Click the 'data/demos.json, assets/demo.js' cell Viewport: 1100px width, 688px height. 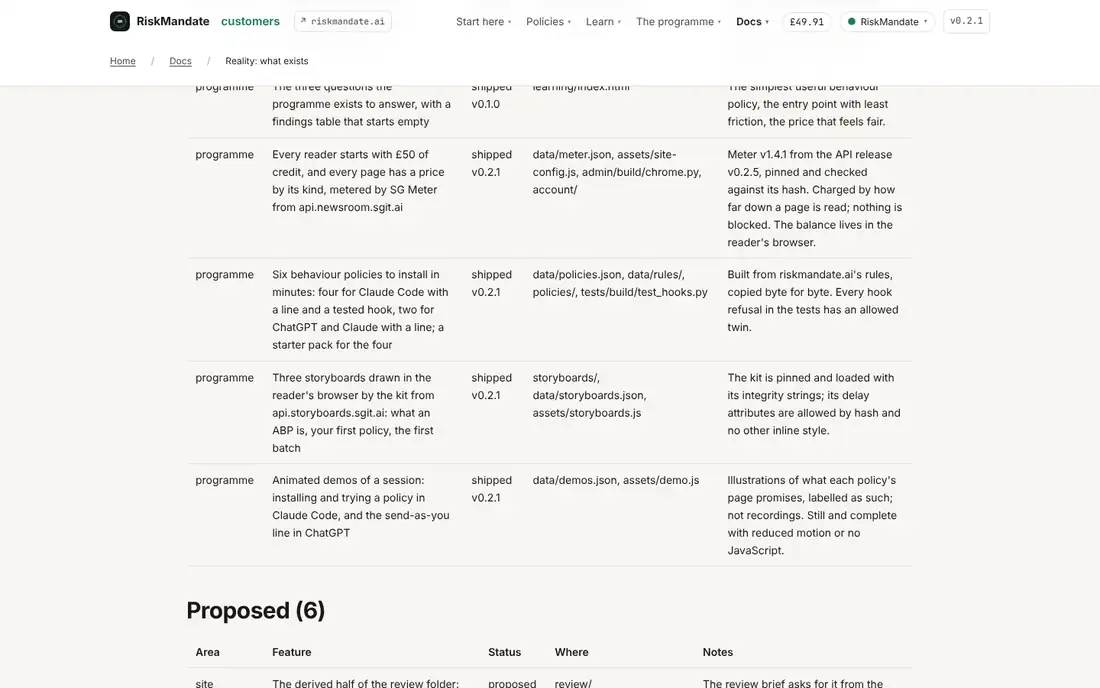click(x=616, y=480)
